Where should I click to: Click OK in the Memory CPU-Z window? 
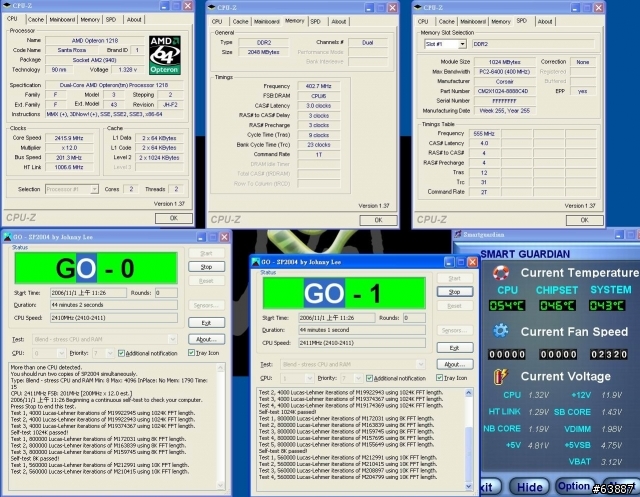[378, 220]
